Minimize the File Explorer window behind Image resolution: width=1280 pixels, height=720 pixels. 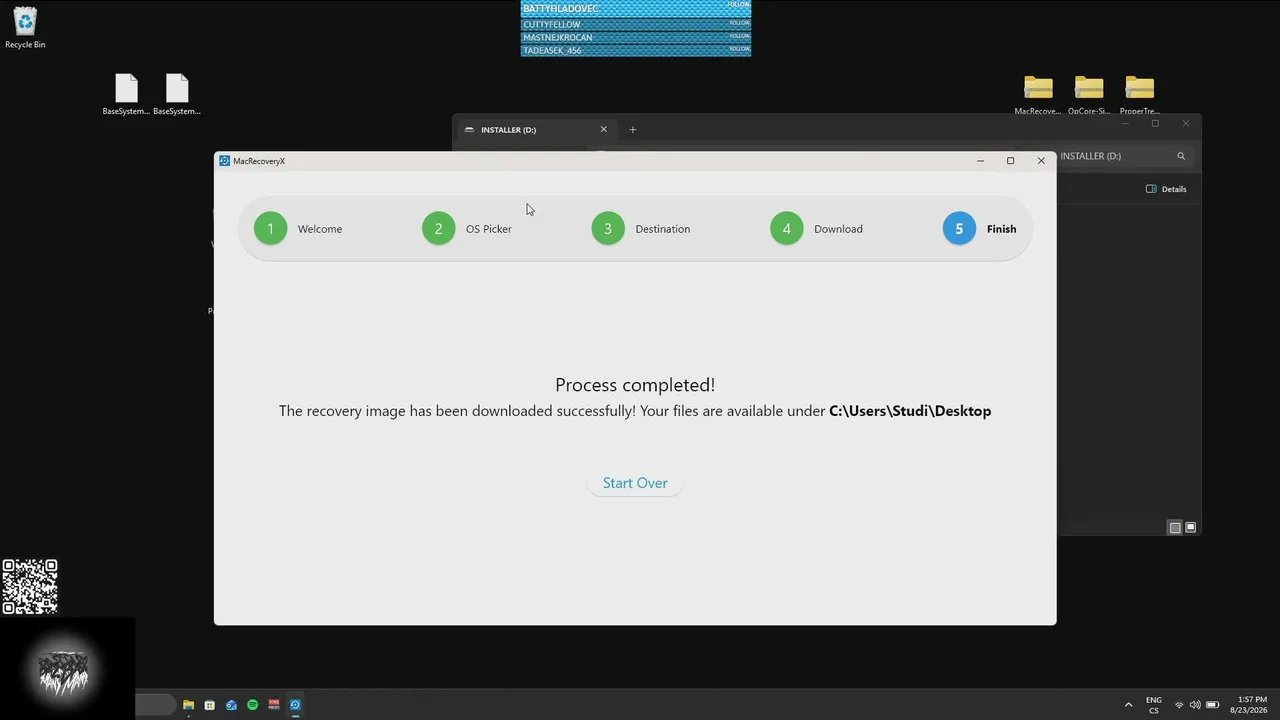pyautogui.click(x=1125, y=123)
